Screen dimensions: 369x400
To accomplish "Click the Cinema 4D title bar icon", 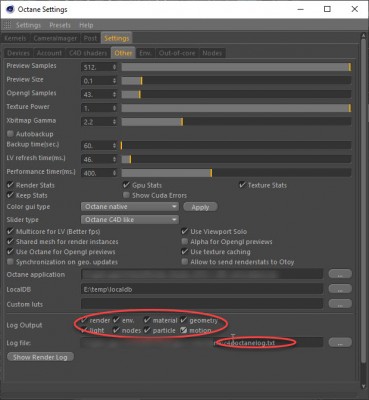I will pyautogui.click(x=10, y=9).
